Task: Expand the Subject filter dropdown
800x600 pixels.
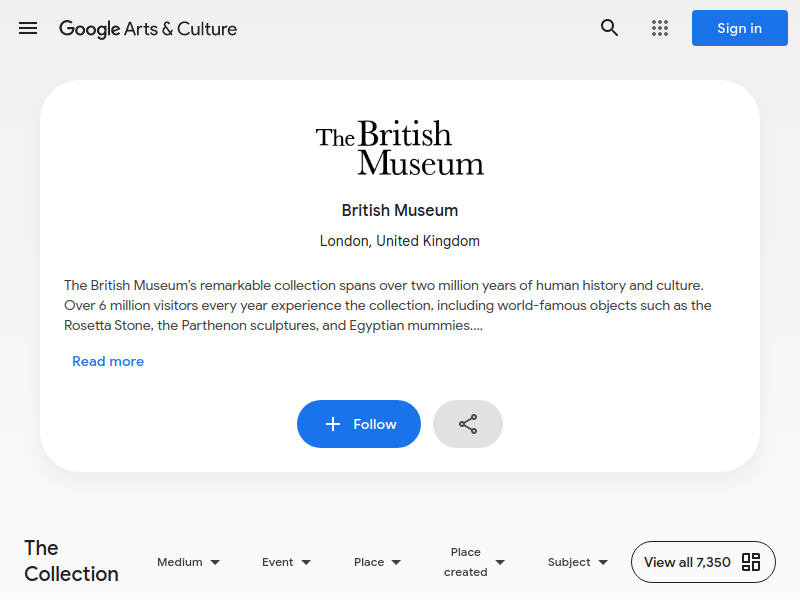Action: point(578,562)
